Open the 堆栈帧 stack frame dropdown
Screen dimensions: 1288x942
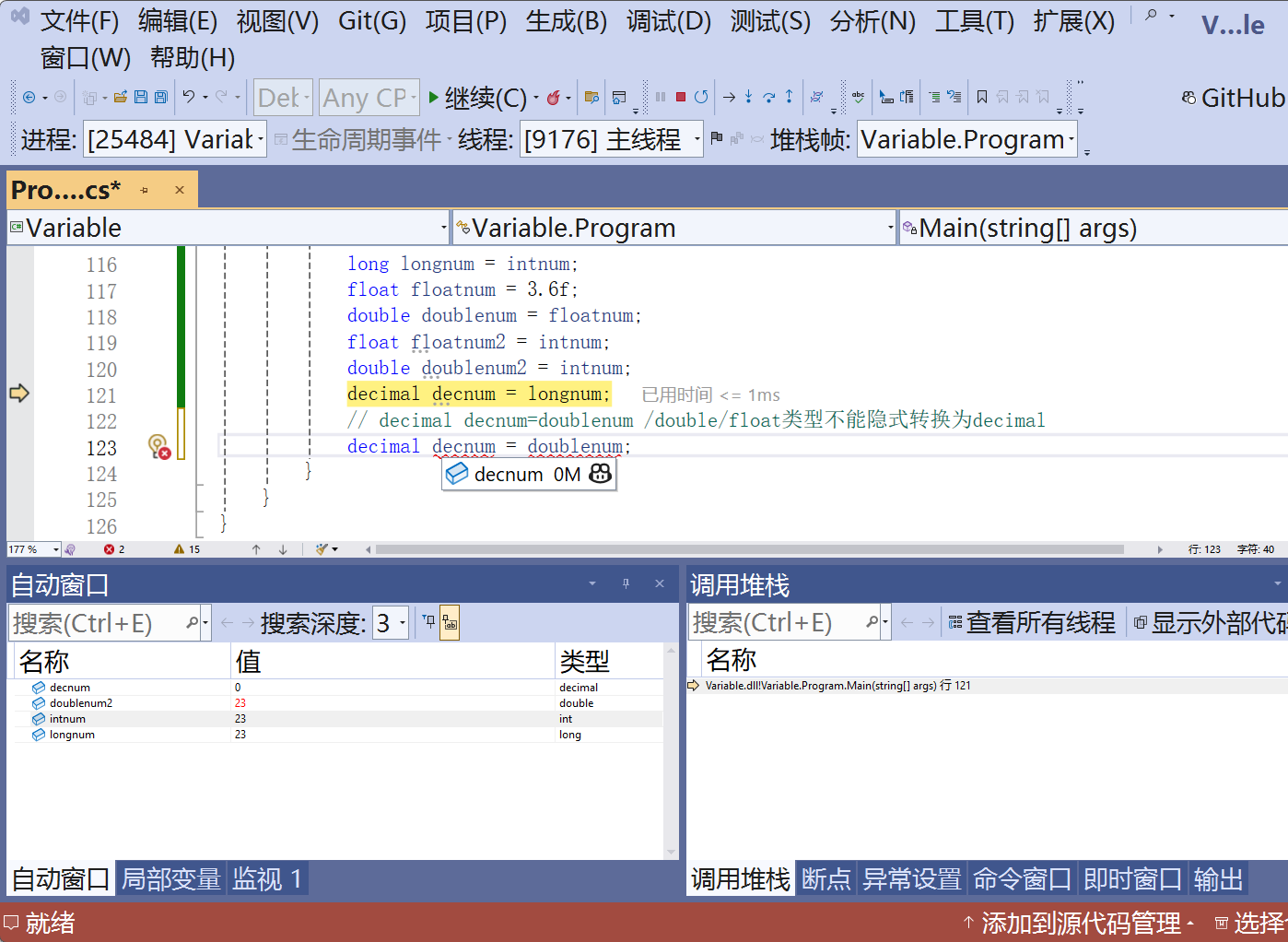coord(967,139)
